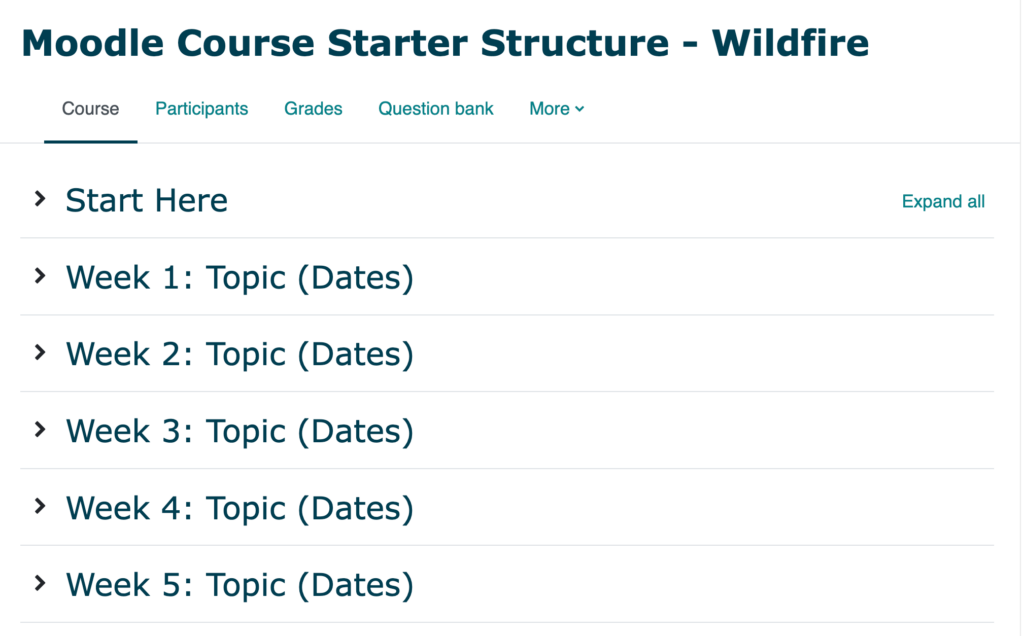1024x636 pixels.
Task: Select the Course tab
Action: tap(90, 108)
